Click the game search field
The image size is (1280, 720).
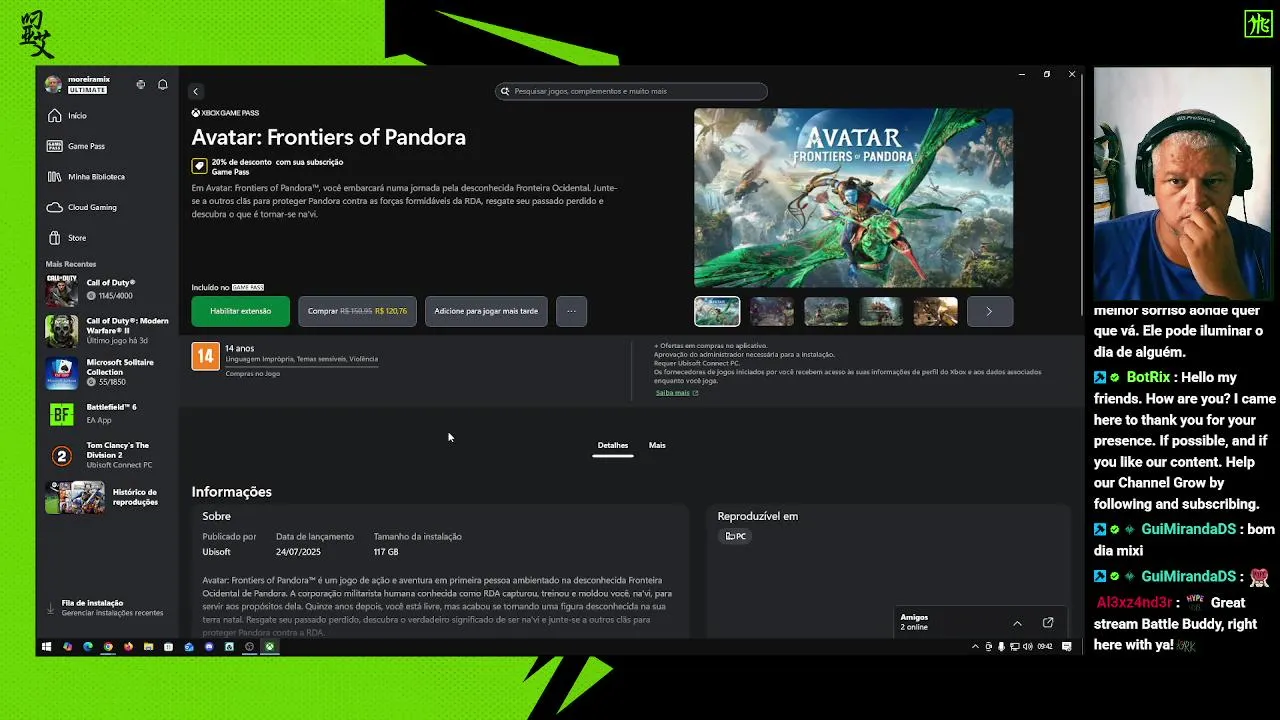(631, 91)
